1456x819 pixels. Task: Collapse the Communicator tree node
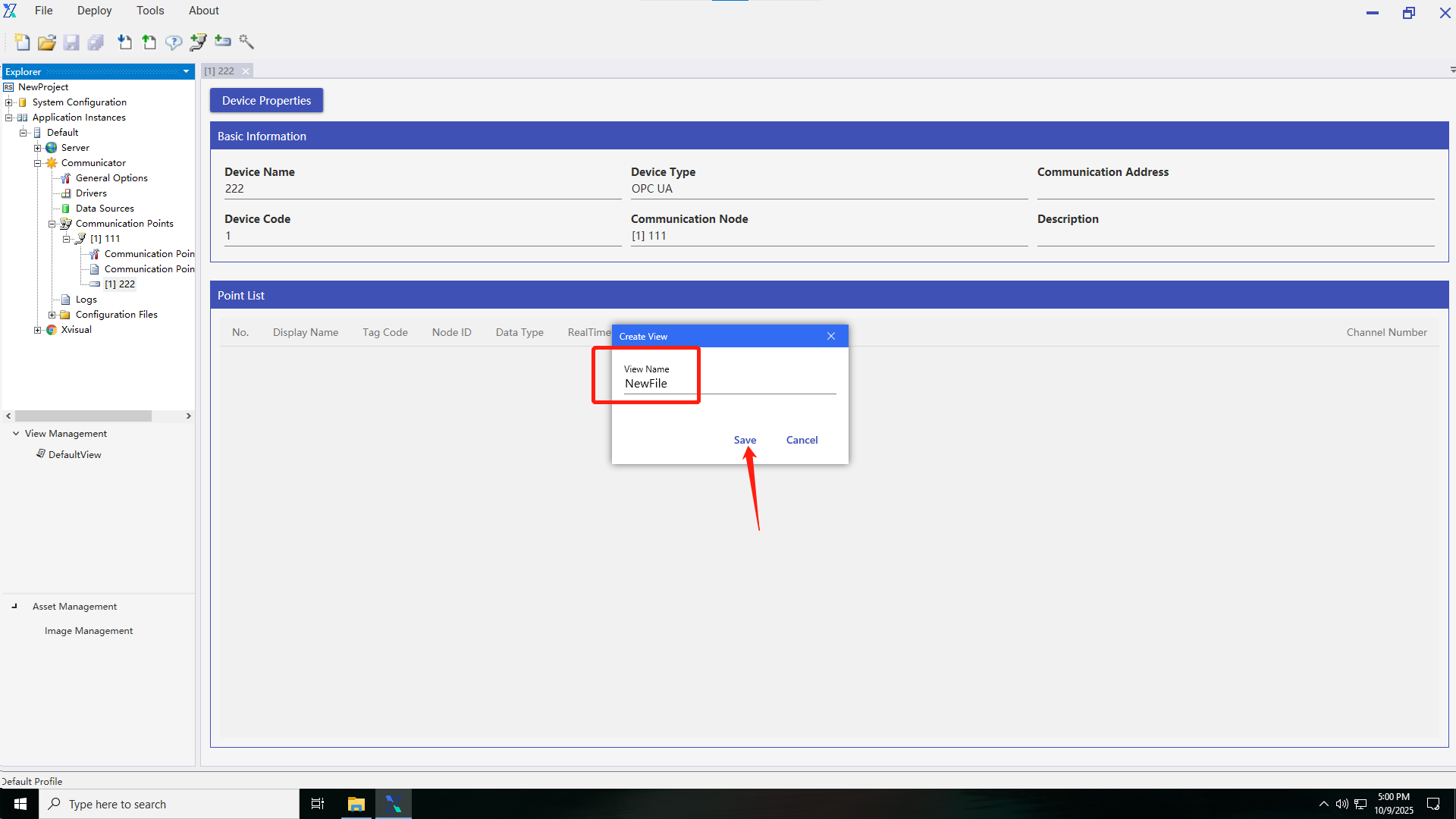pos(37,163)
